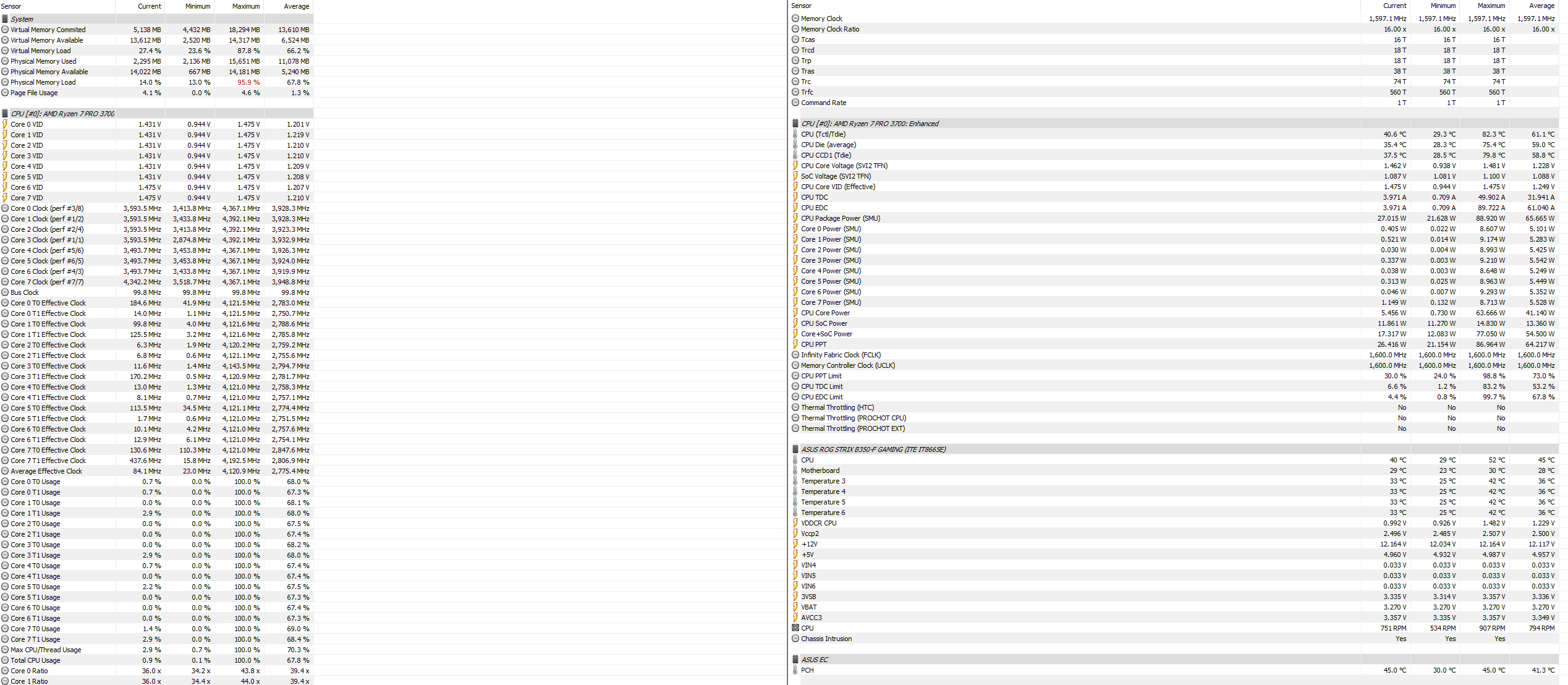Viewport: 1568px width, 685px height.
Task: Click Sensor column header in right panel
Action: pos(801,6)
